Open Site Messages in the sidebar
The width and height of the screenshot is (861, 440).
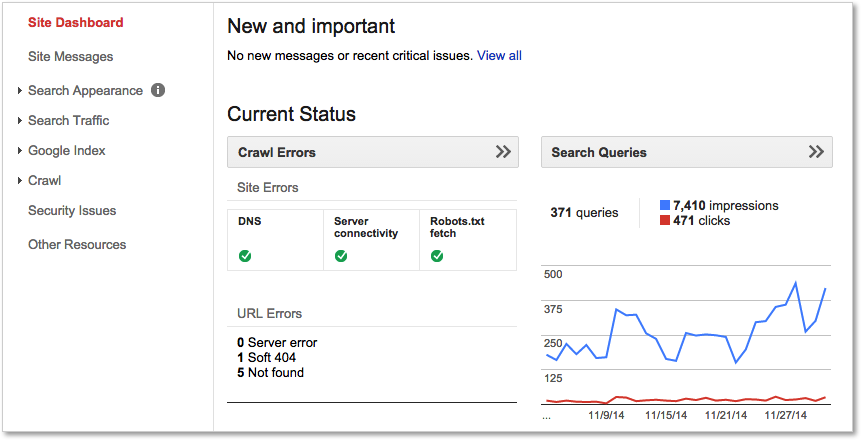pos(70,57)
